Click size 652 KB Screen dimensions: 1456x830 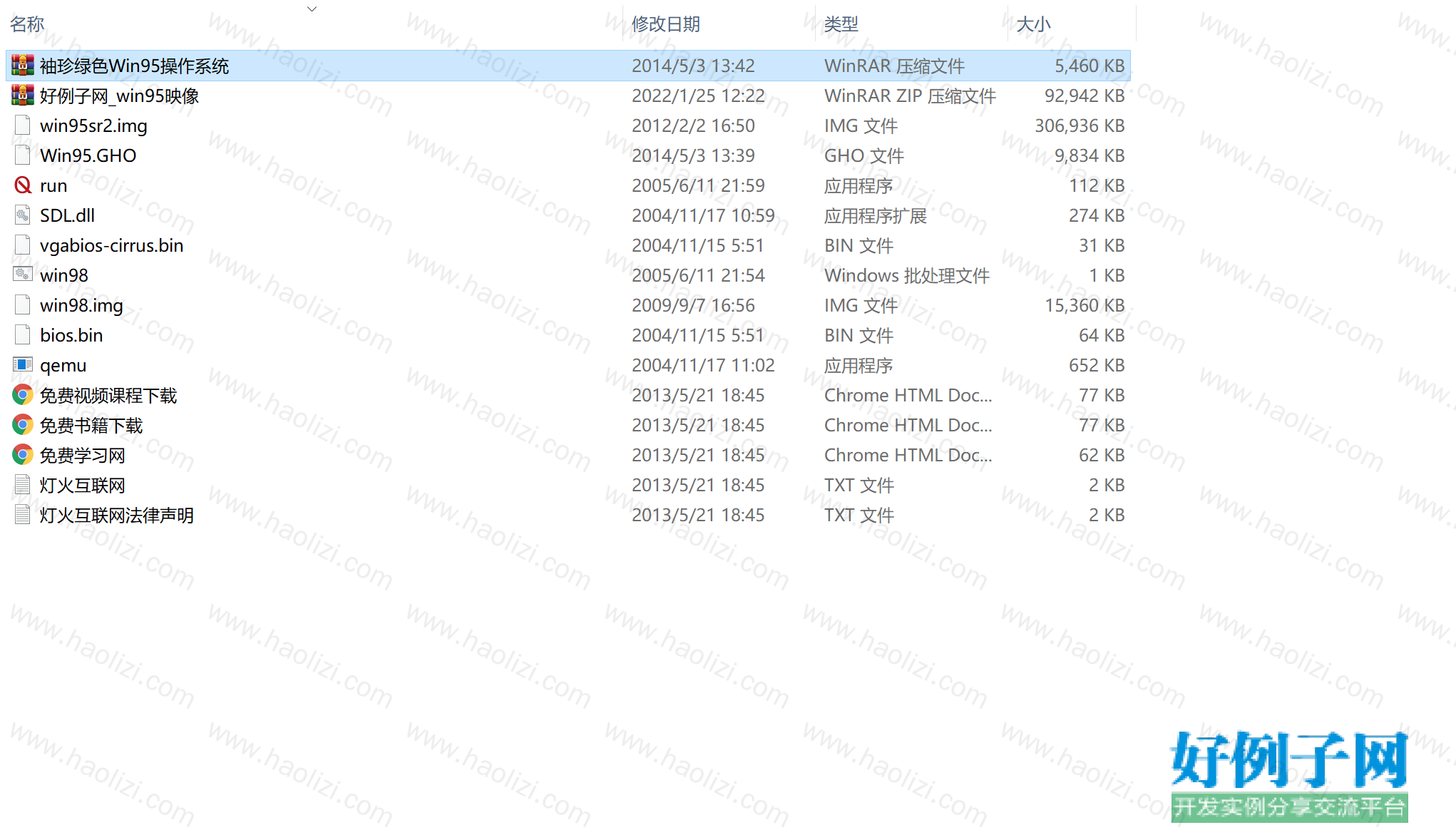[x=1097, y=366]
